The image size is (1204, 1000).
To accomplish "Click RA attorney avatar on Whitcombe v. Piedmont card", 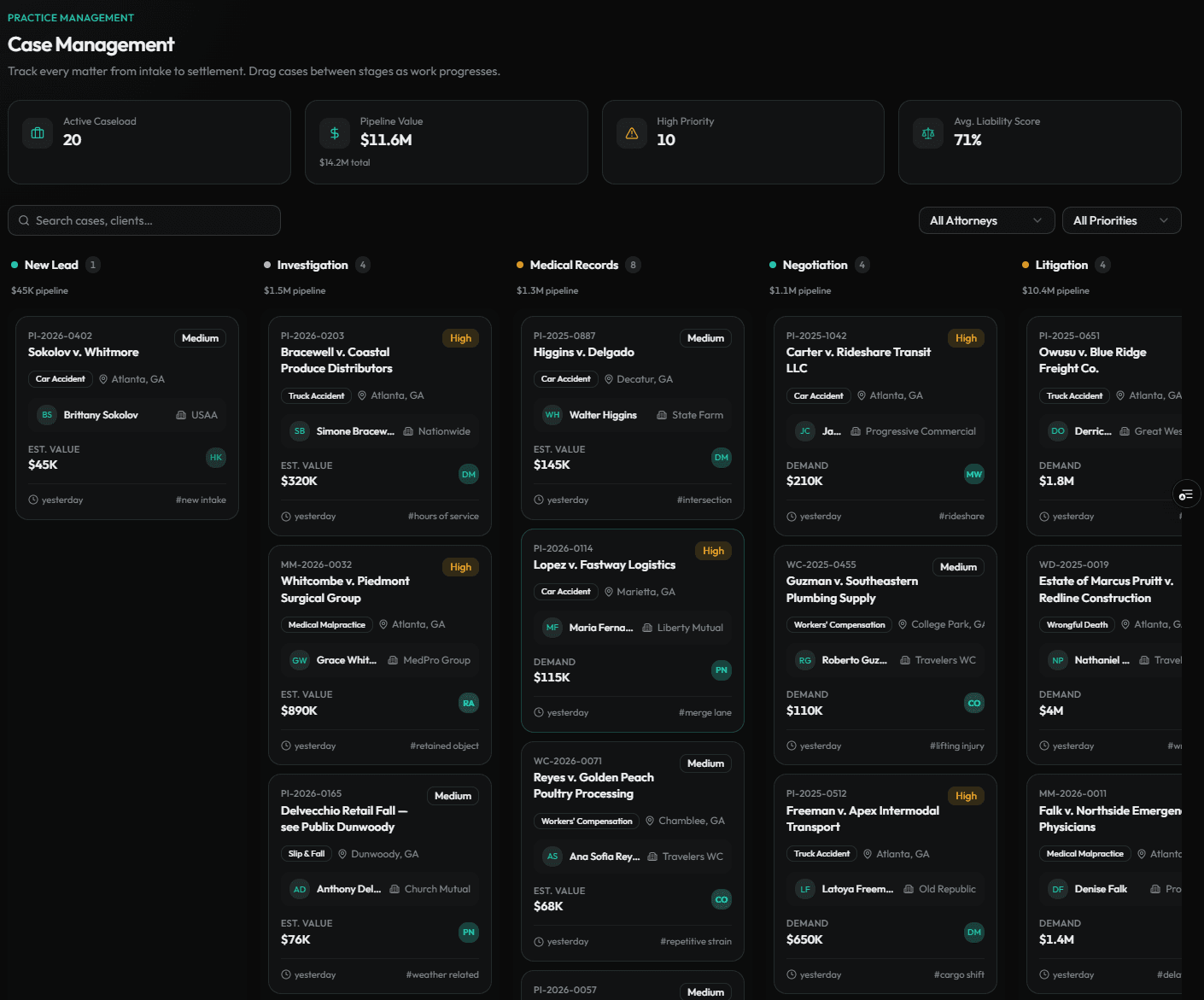I will pyautogui.click(x=469, y=703).
